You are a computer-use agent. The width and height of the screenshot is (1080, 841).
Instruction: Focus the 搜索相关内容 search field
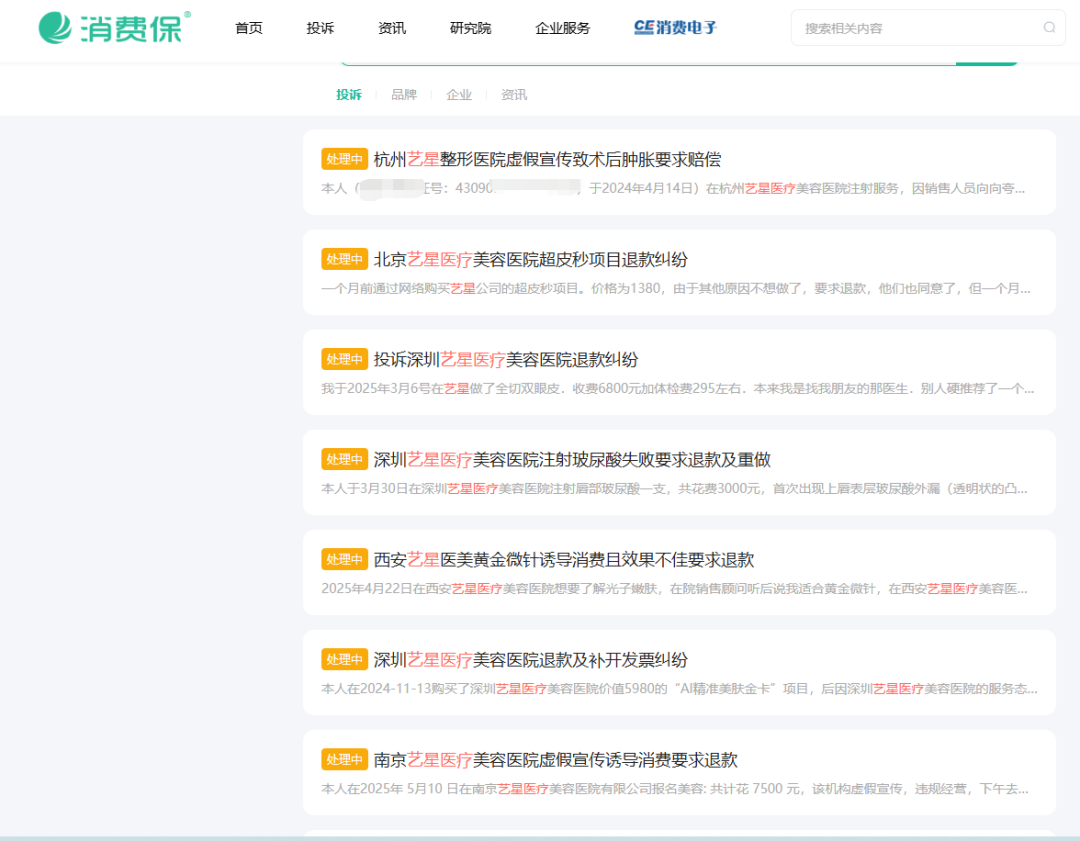(x=928, y=28)
